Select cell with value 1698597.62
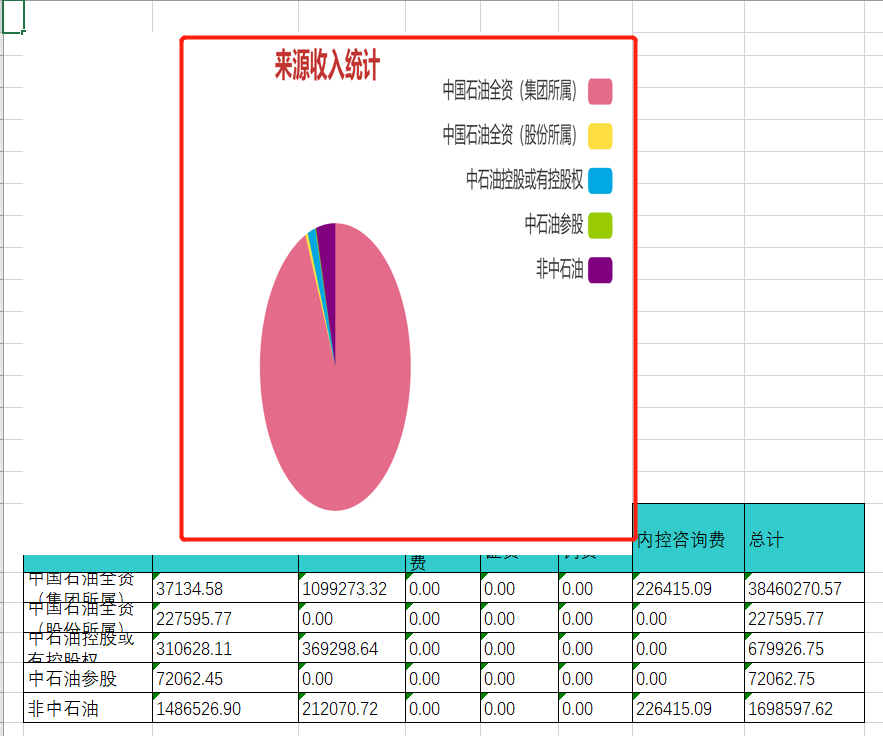Viewport: 883px width, 736px height. coord(804,707)
